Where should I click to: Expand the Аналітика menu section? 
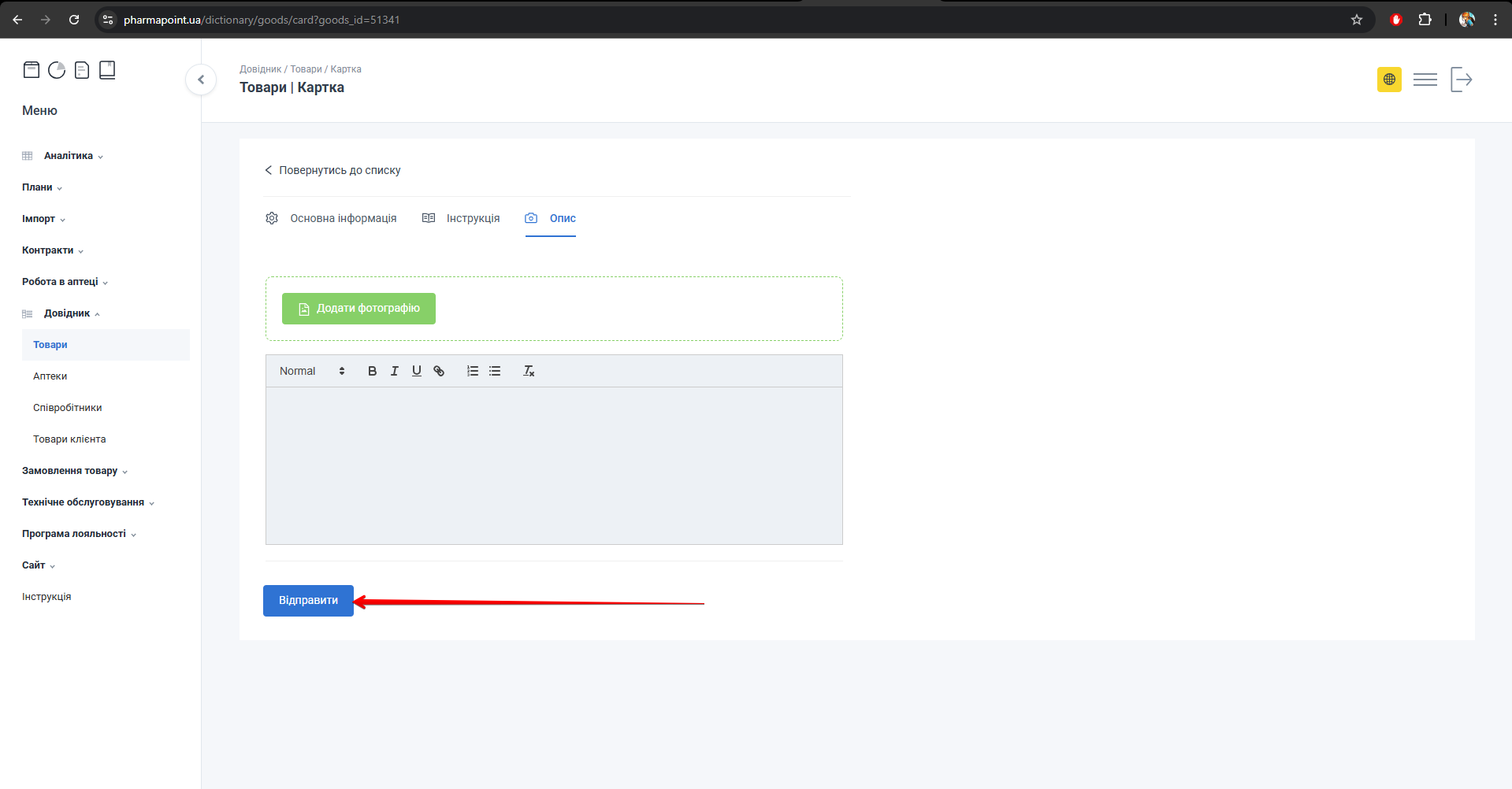69,156
